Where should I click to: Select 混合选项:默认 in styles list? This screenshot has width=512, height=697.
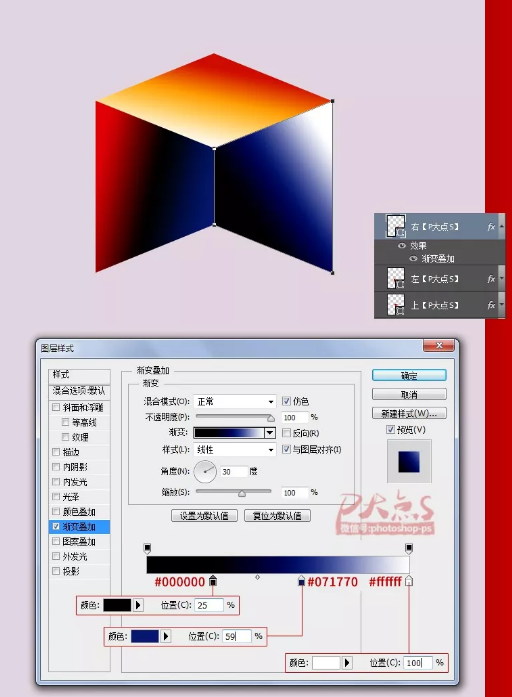79,391
